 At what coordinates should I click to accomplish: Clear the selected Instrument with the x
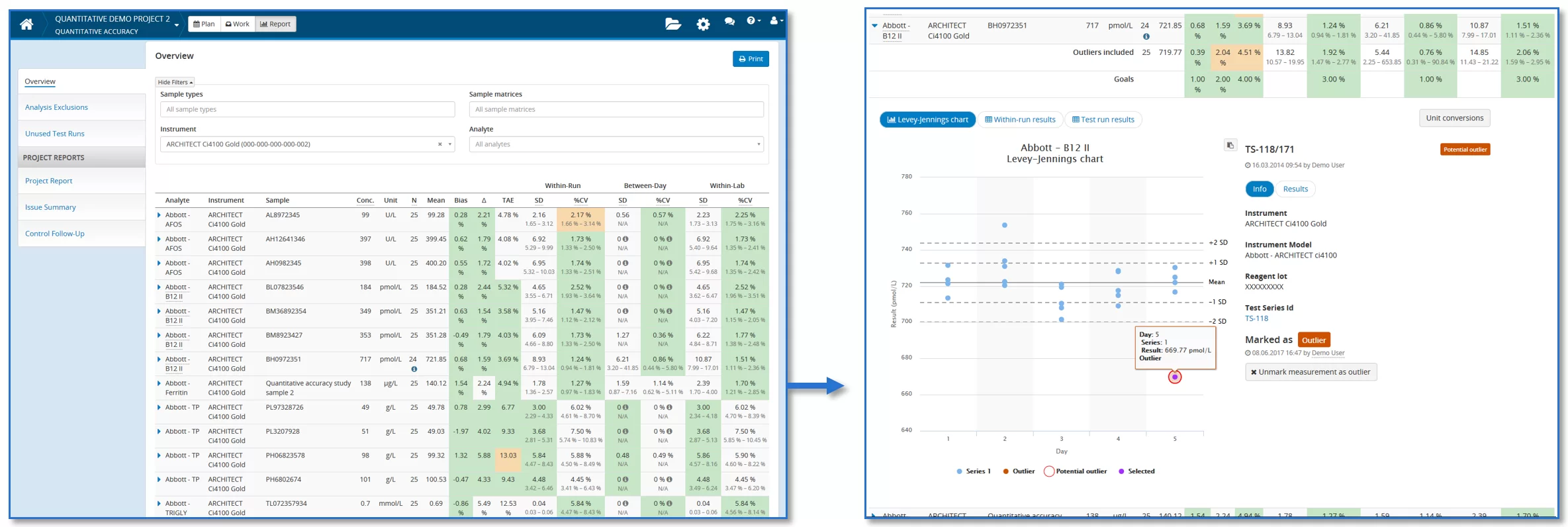439,144
